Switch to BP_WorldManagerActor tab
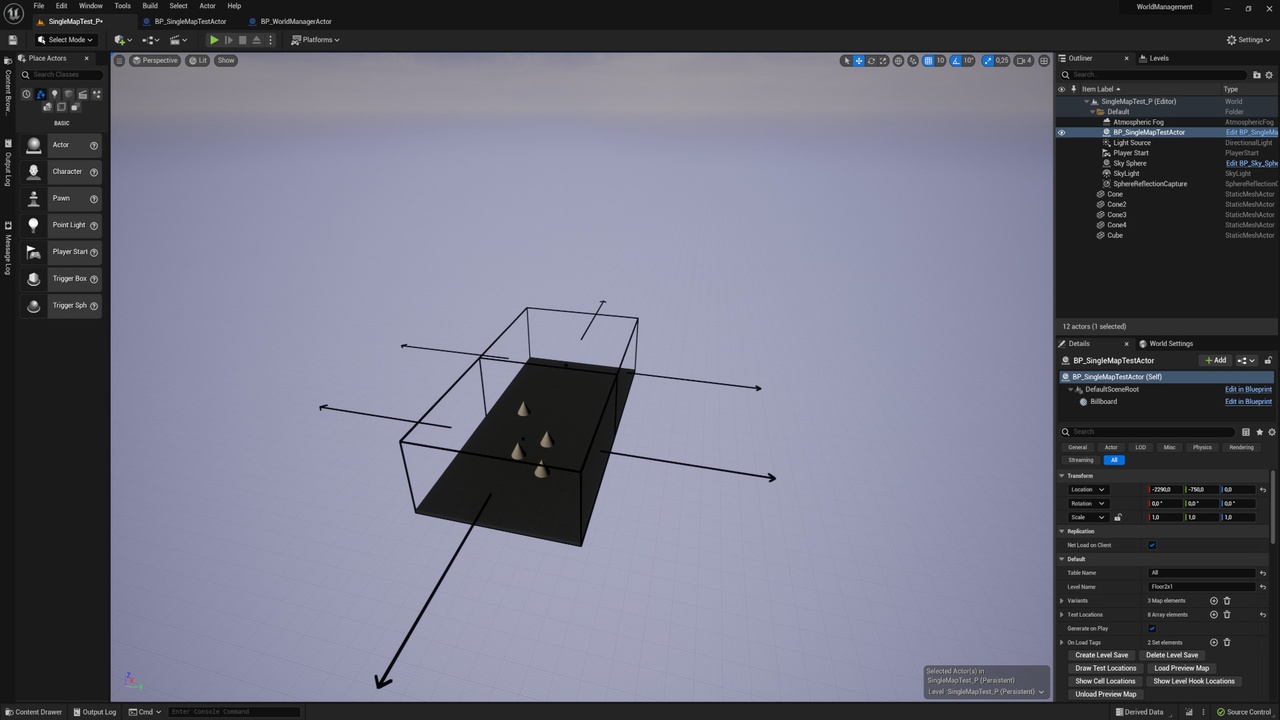Screen dimensions: 1280x720 (x=296, y=21)
